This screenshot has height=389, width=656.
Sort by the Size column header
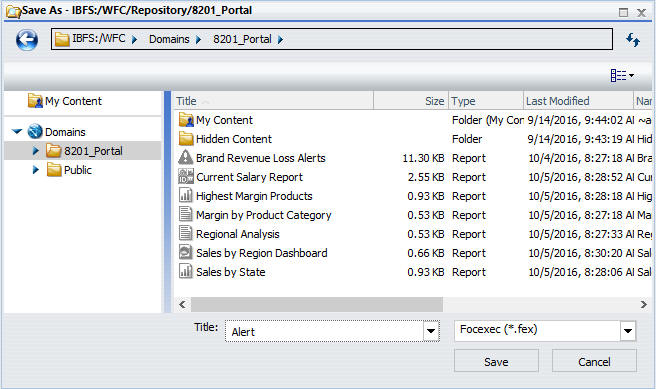click(x=411, y=101)
